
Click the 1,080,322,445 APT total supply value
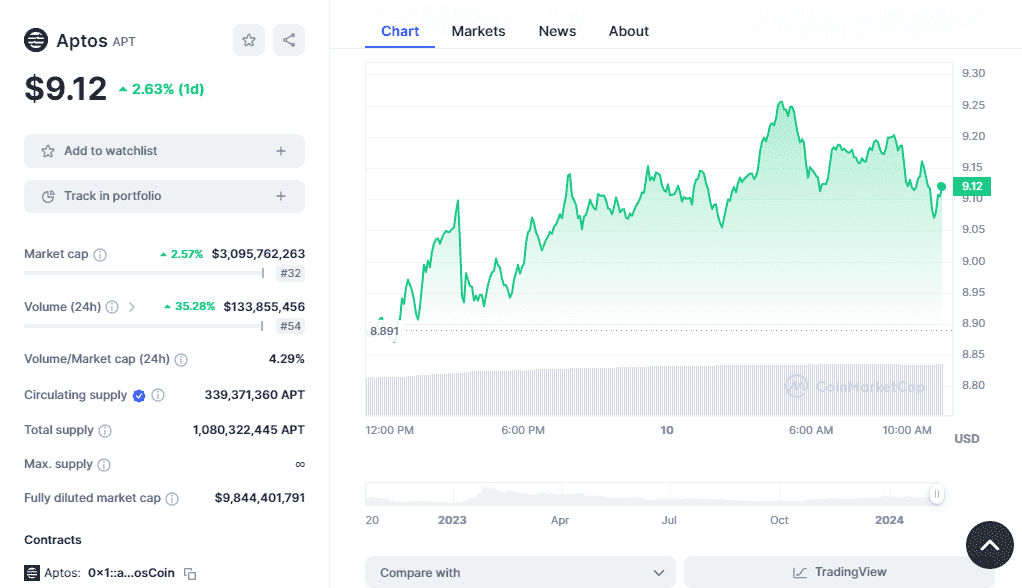point(249,430)
